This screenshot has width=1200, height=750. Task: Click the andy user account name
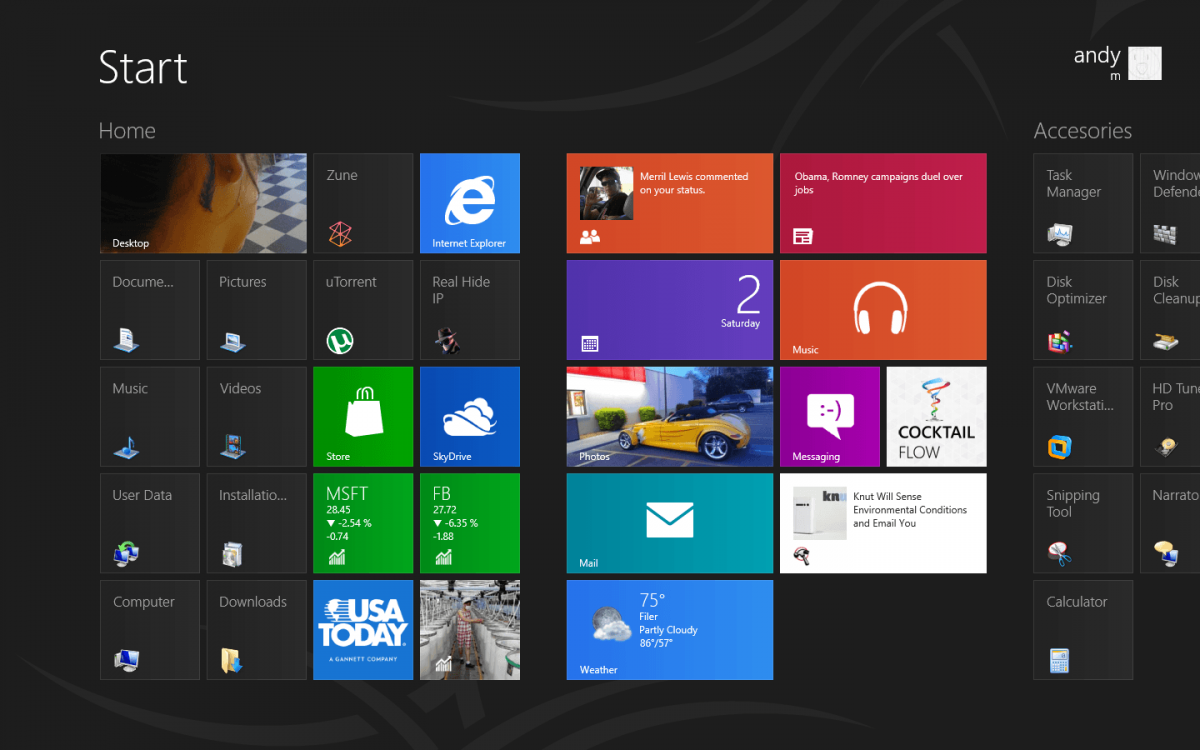pos(1097,56)
